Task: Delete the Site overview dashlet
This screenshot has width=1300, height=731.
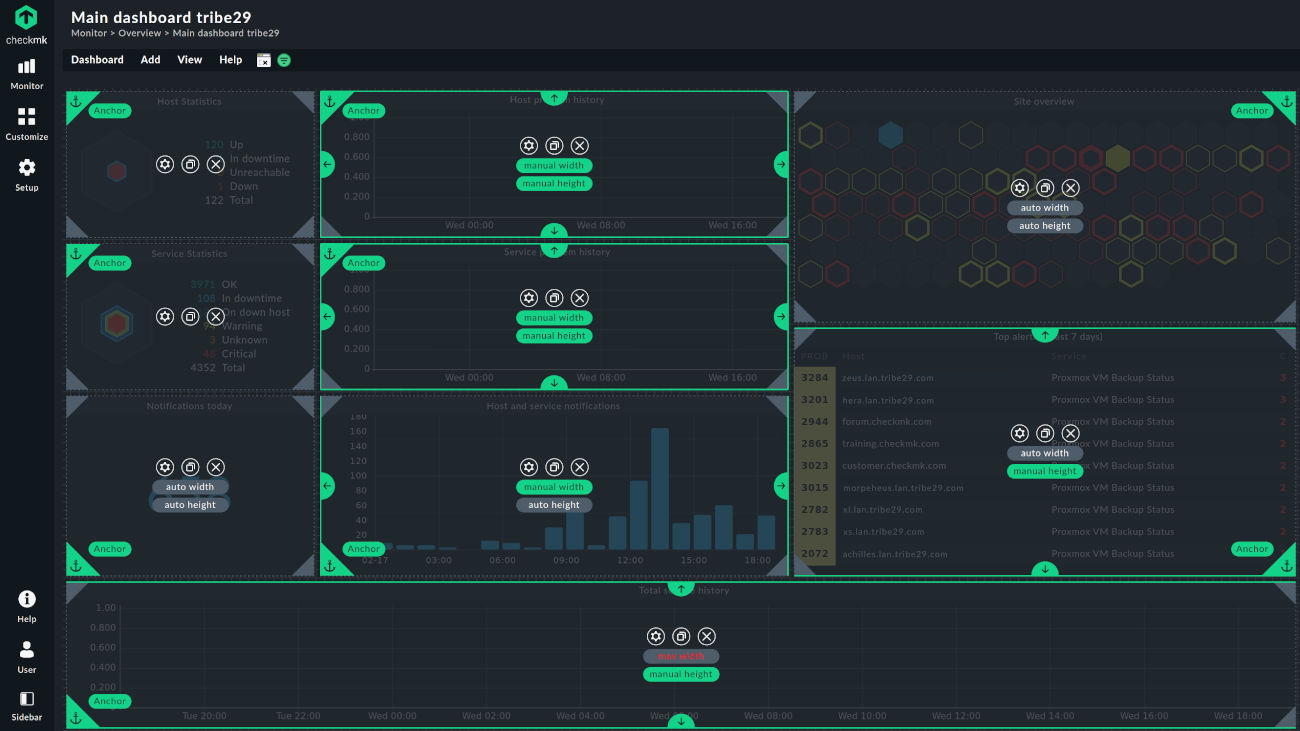Action: [1070, 188]
